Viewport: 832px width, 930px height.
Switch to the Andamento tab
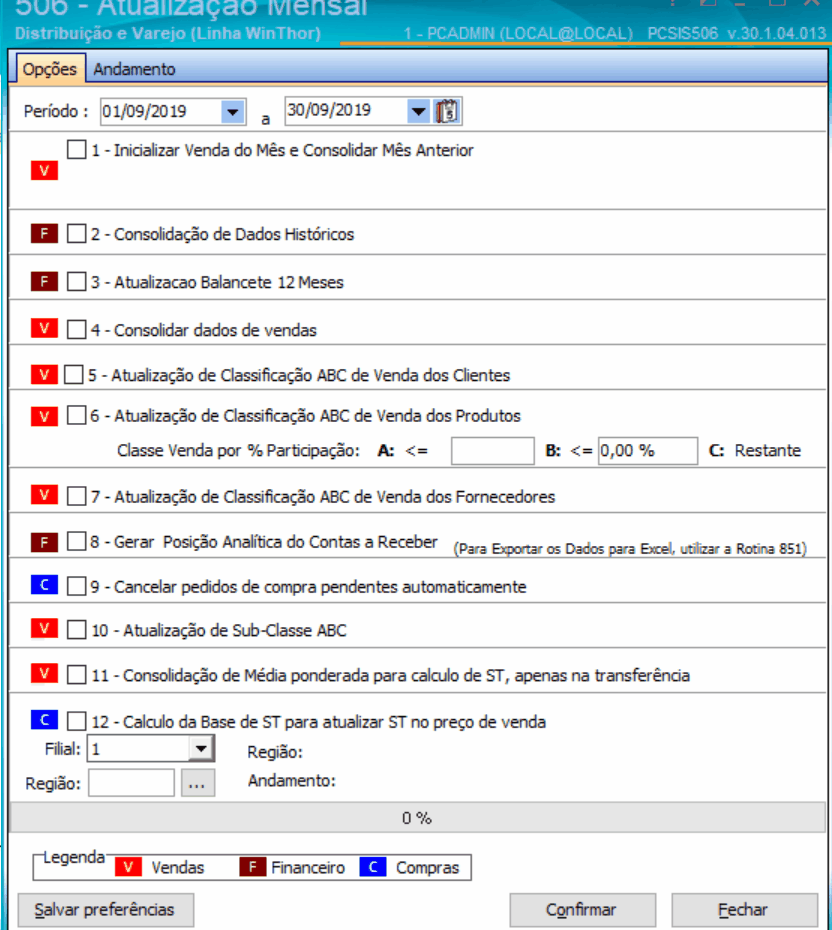tap(134, 69)
